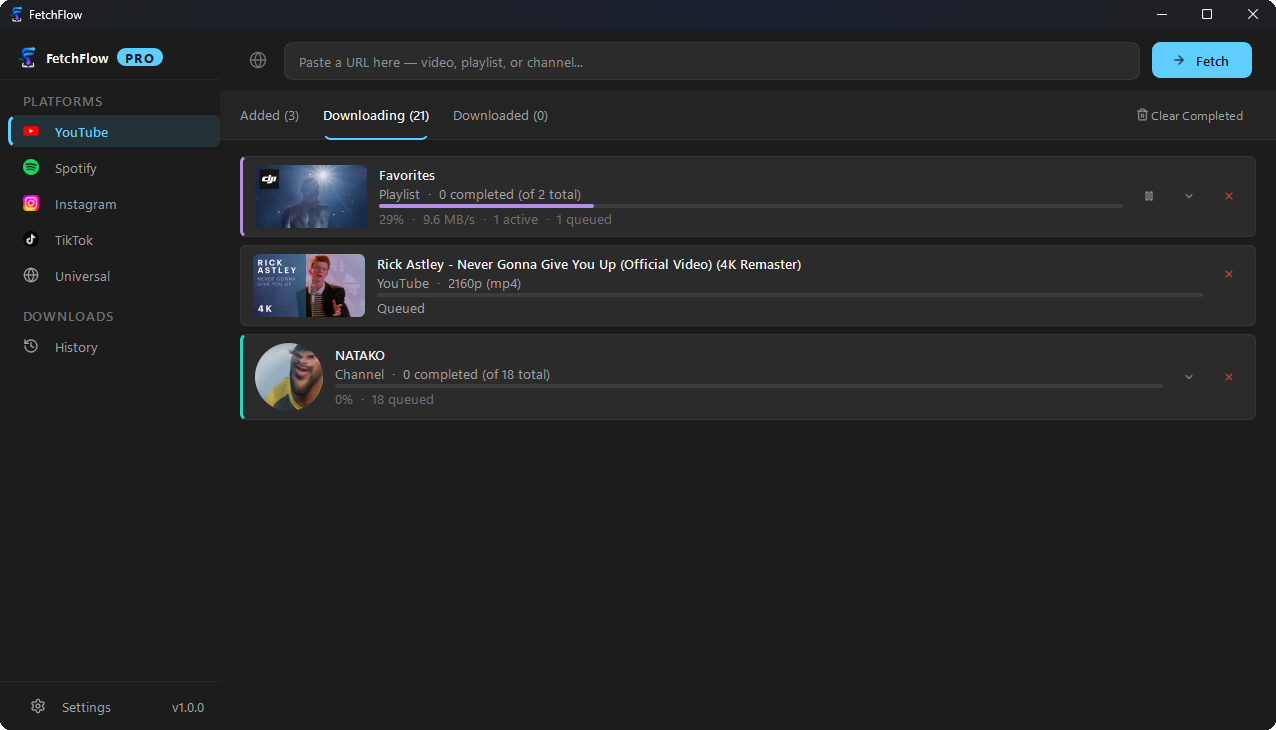The image size is (1276, 730).
Task: Switch to the Added (3) tab
Action: click(x=269, y=115)
